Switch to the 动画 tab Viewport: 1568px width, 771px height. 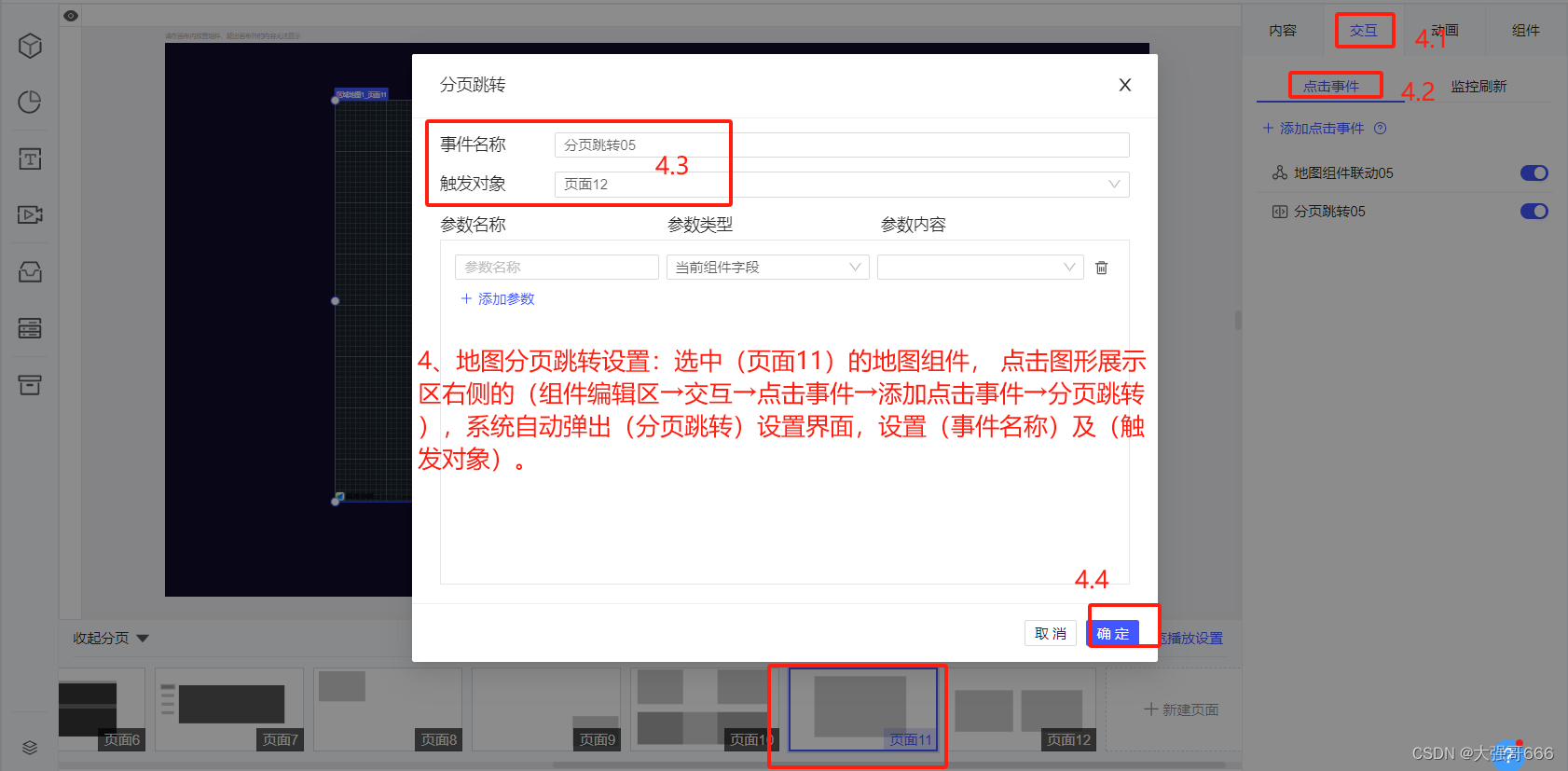tap(1444, 31)
